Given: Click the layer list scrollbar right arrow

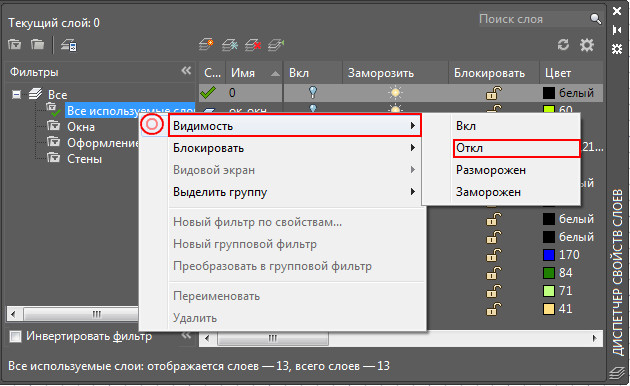Looking at the screenshot, I should 595,338.
